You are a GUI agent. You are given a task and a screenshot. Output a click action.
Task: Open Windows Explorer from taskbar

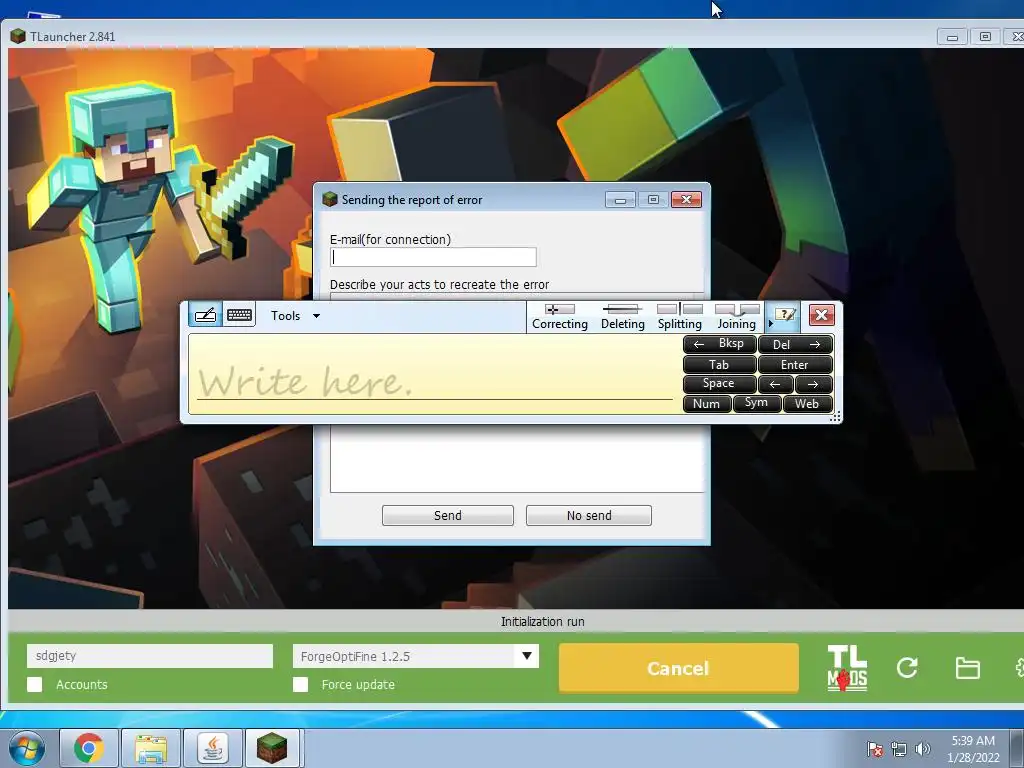(x=151, y=748)
